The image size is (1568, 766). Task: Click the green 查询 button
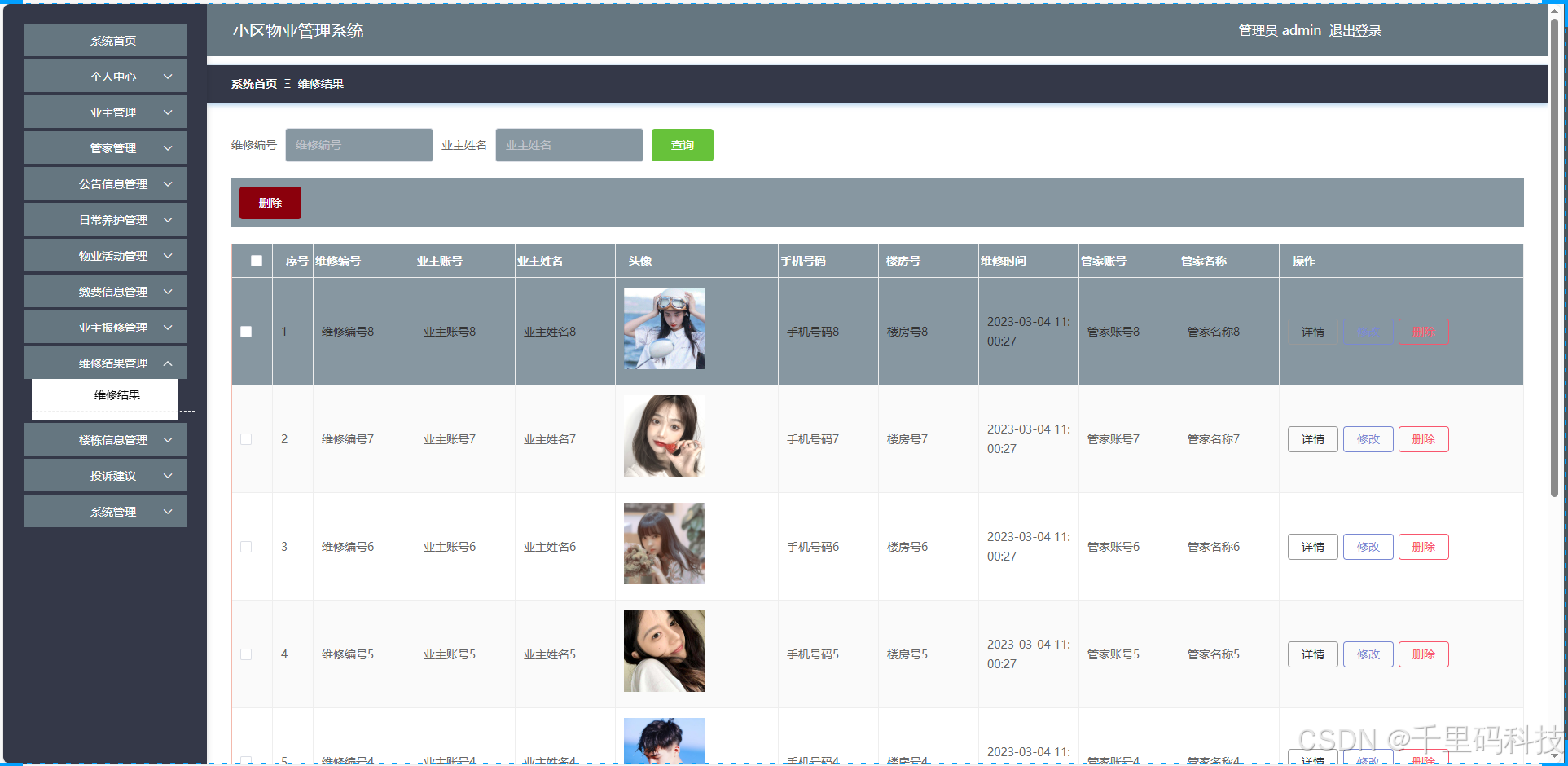click(683, 145)
